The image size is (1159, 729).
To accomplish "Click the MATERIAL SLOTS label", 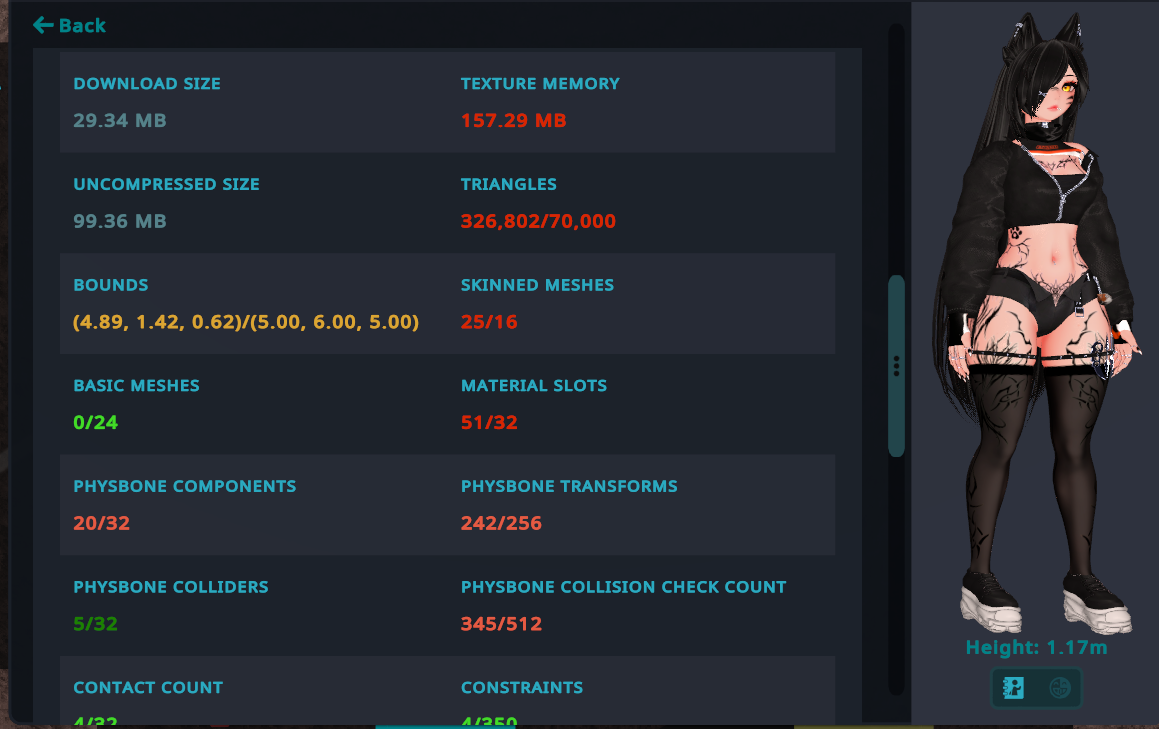I will pyautogui.click(x=534, y=385).
